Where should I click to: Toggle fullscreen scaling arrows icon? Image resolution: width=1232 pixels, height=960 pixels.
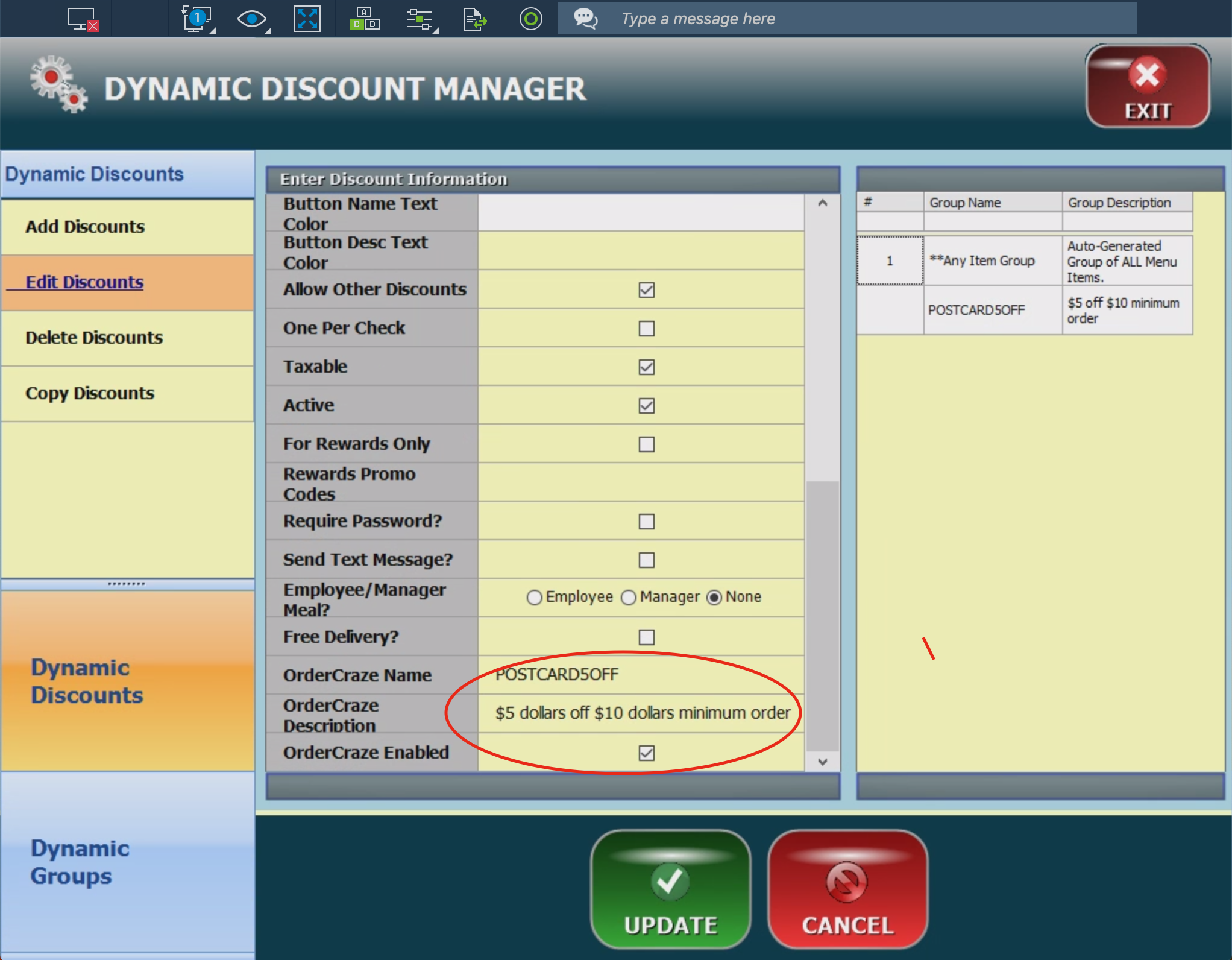[x=307, y=19]
